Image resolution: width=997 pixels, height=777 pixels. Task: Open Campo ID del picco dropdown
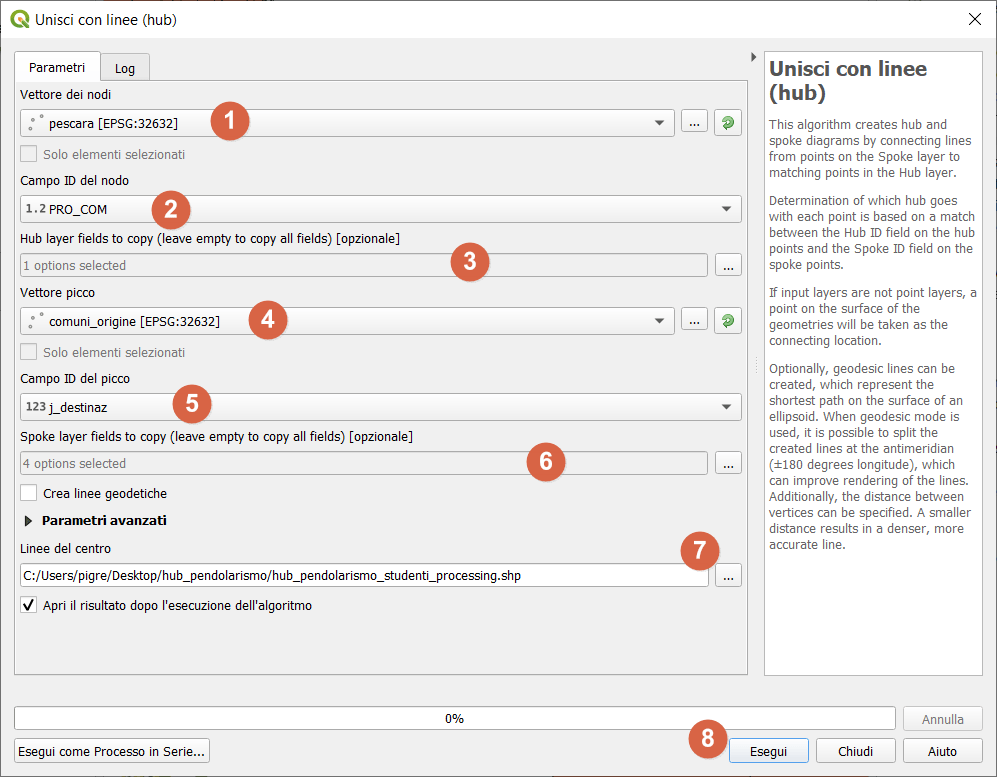[x=725, y=407]
